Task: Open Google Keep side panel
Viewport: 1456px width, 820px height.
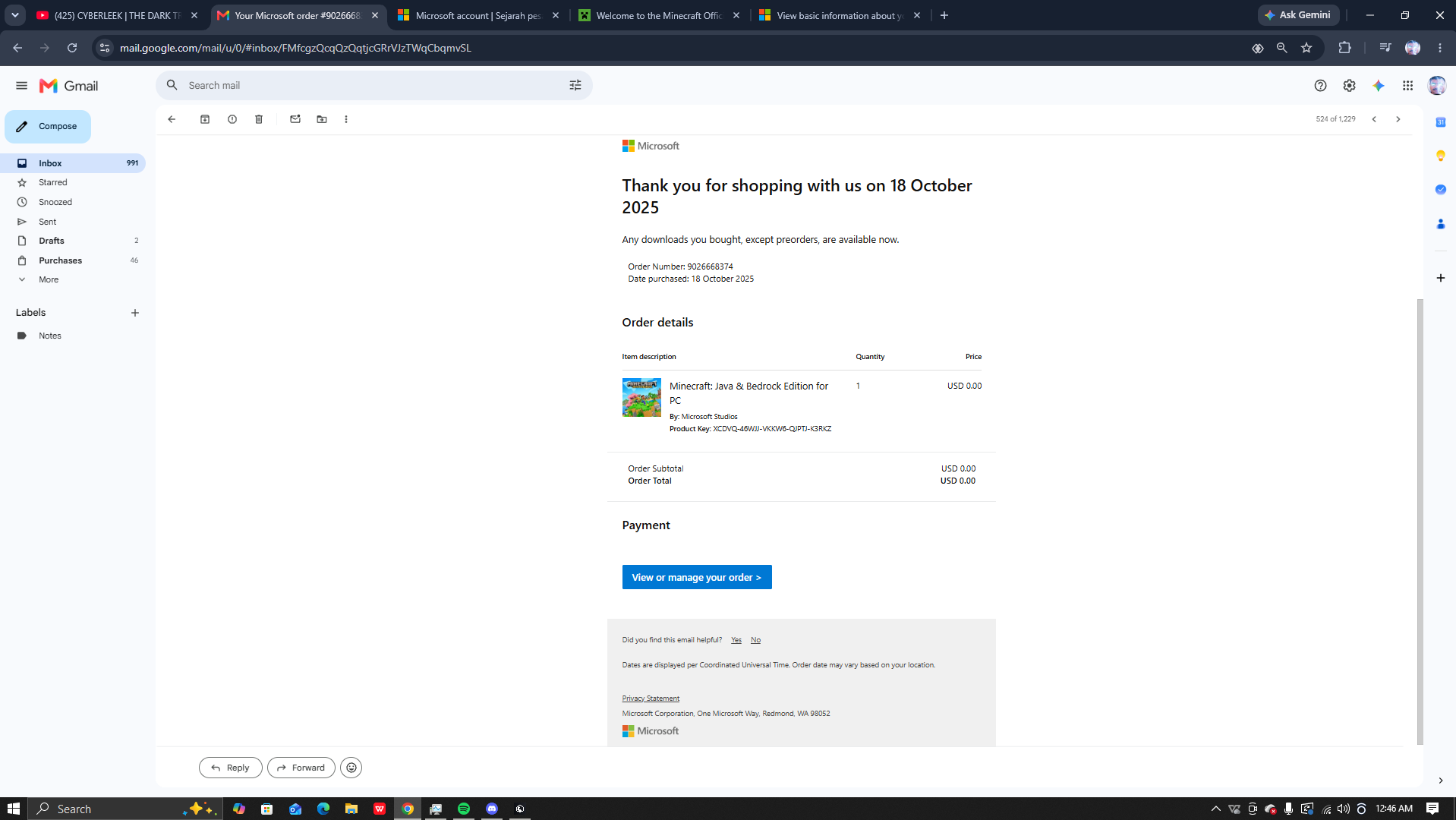Action: (x=1440, y=156)
